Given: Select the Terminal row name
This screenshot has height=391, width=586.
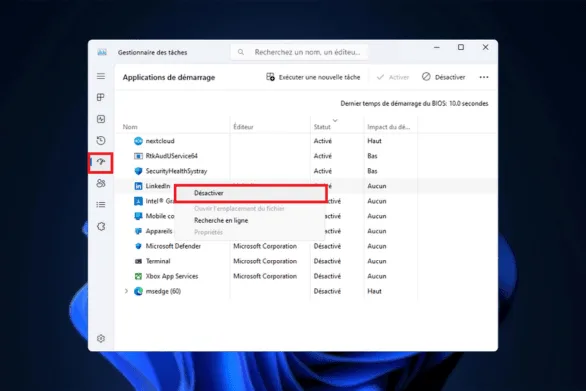Looking at the screenshot, I should click(x=158, y=261).
